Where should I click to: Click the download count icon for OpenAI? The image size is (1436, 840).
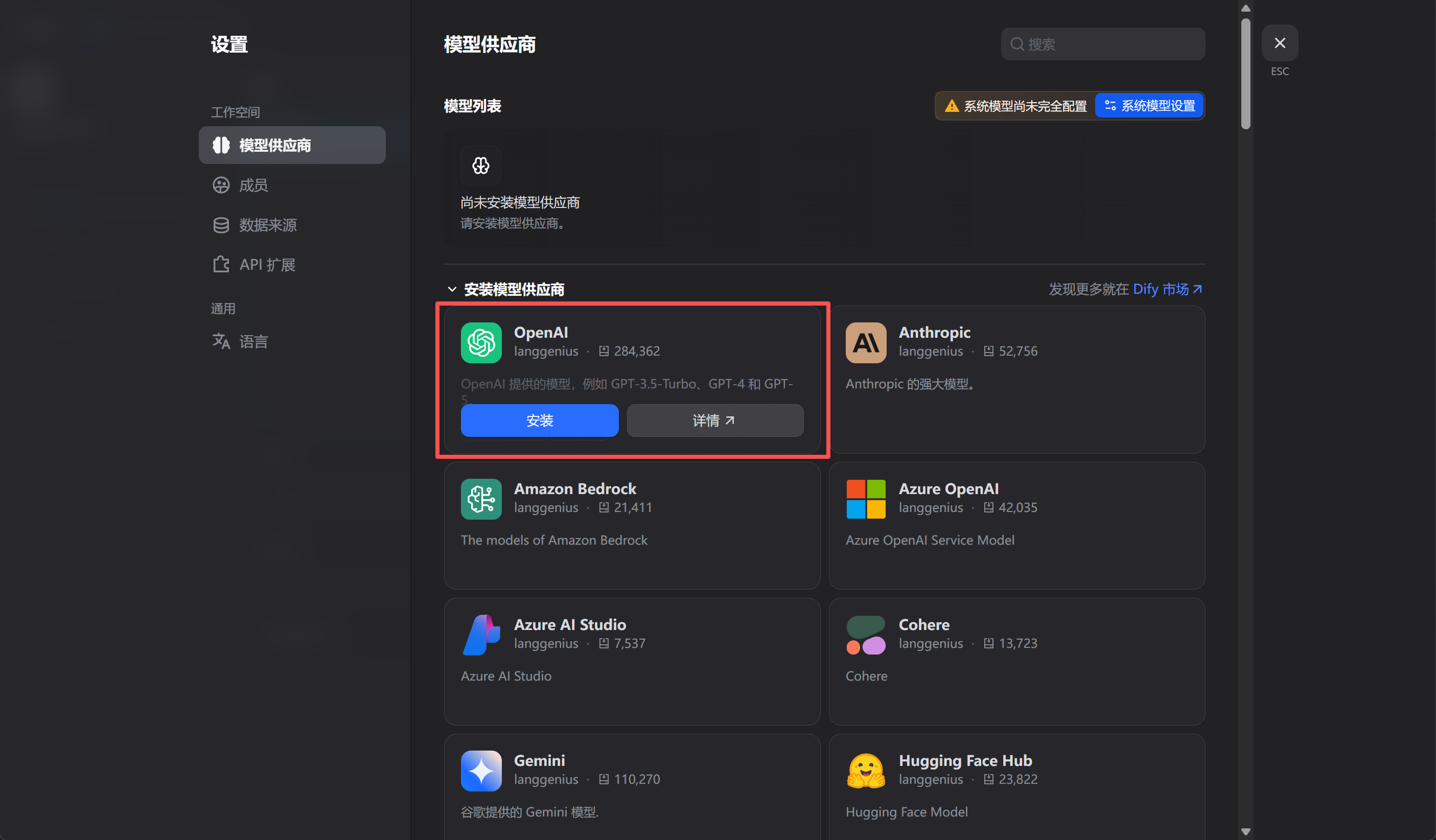coord(604,351)
